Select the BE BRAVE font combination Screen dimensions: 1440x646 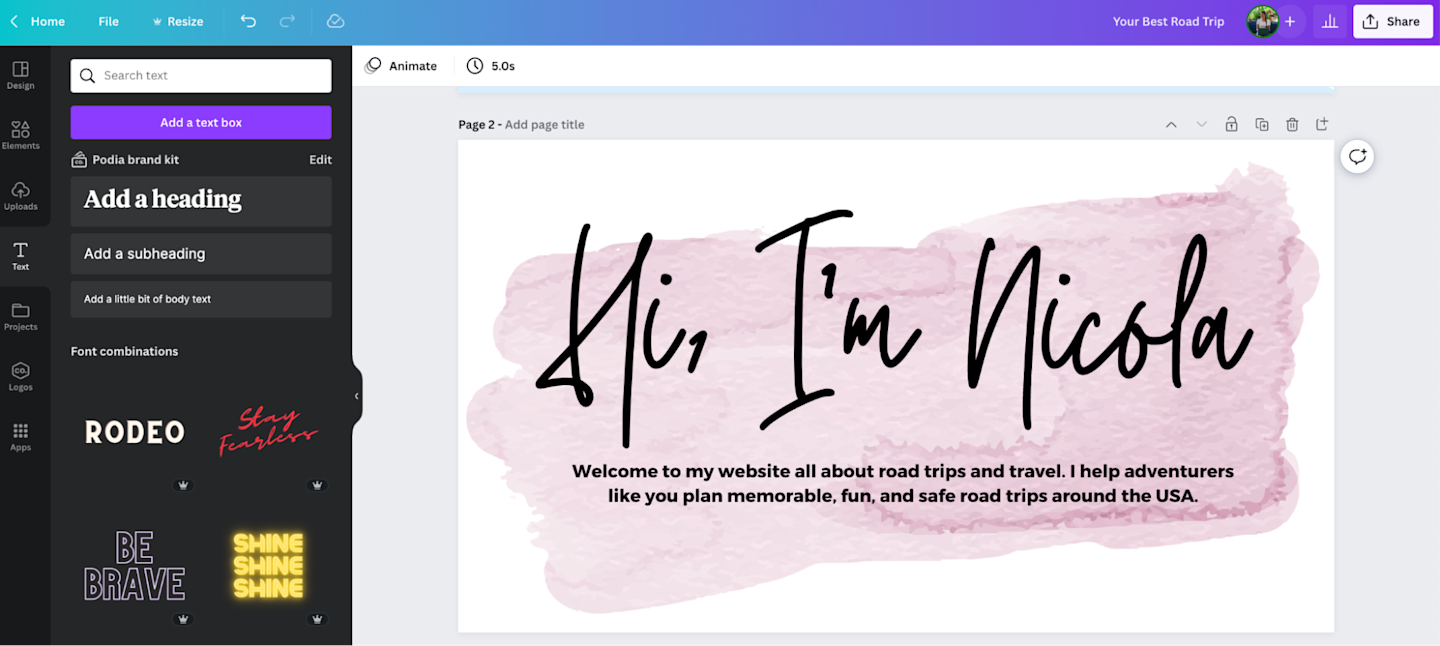[134, 566]
